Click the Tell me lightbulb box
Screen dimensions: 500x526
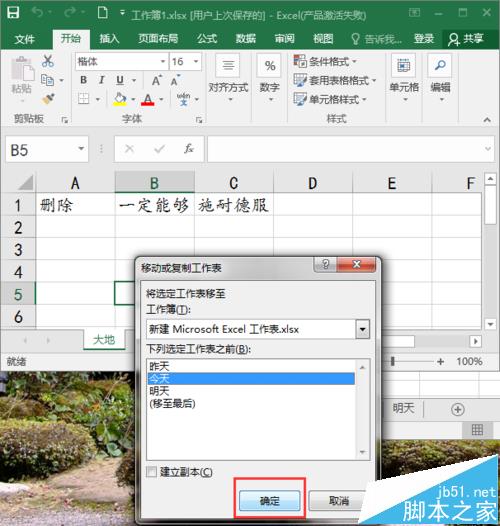pos(376,39)
